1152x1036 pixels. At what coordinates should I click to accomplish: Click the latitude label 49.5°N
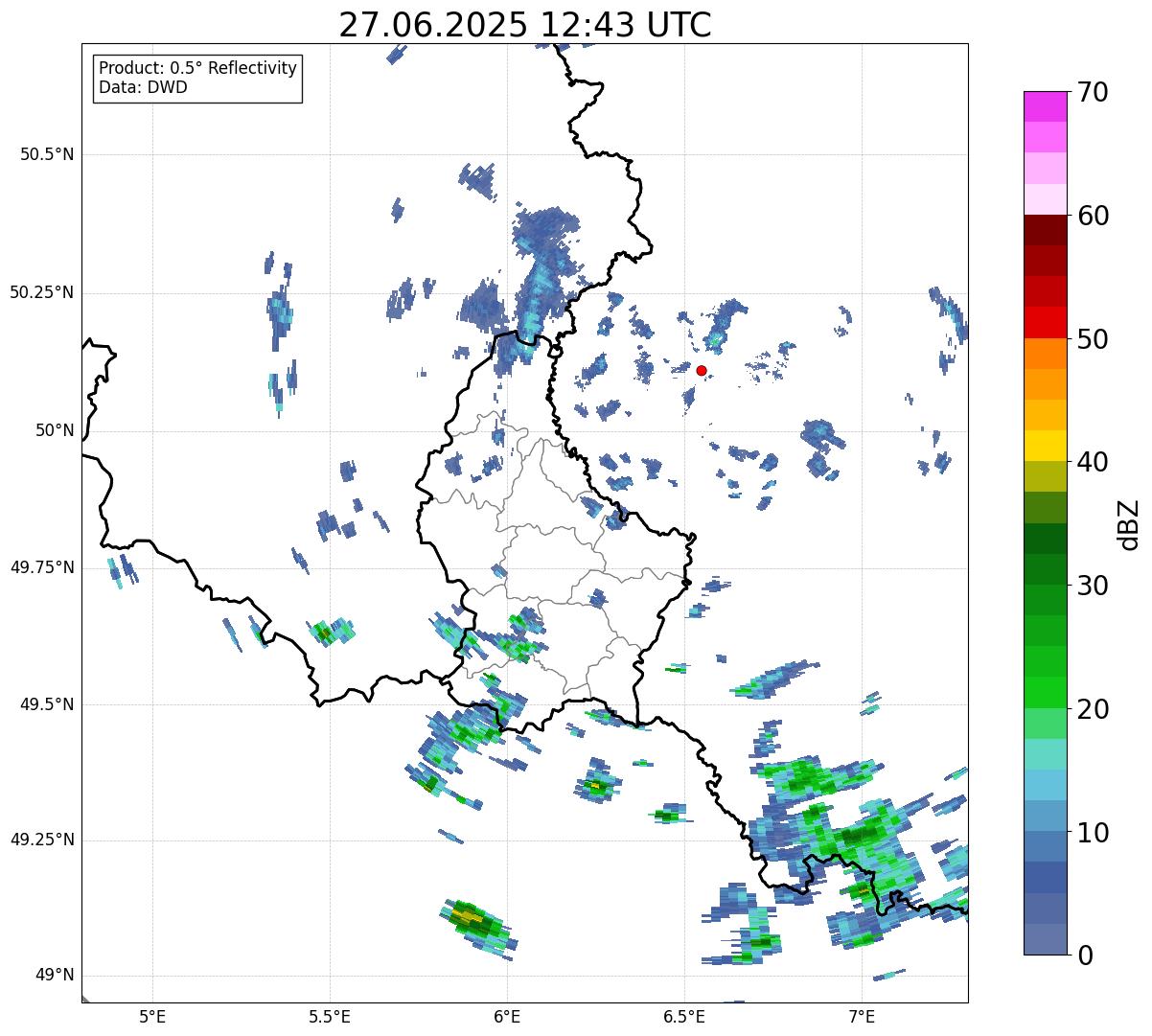(x=47, y=704)
